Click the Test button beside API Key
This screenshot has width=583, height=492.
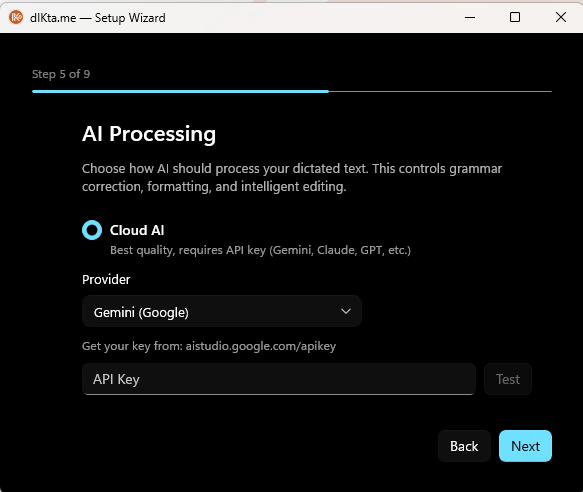[508, 379]
